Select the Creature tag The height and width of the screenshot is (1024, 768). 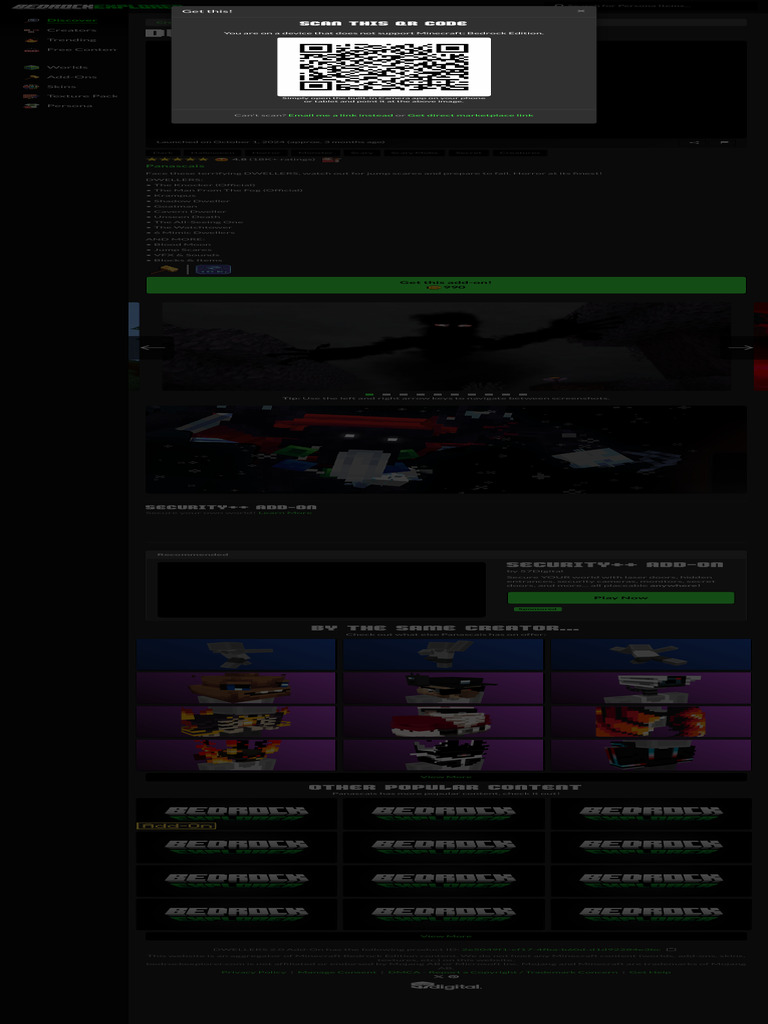[x=520, y=153]
